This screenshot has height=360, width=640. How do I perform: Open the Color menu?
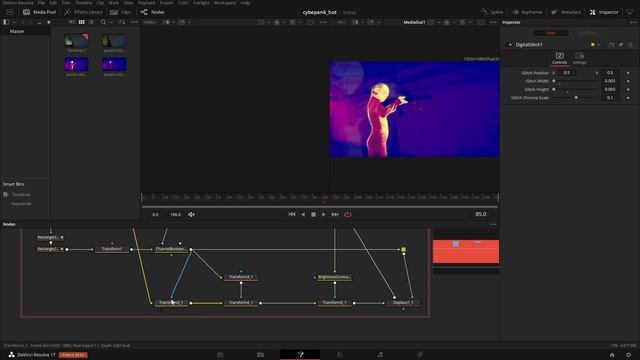183,3
